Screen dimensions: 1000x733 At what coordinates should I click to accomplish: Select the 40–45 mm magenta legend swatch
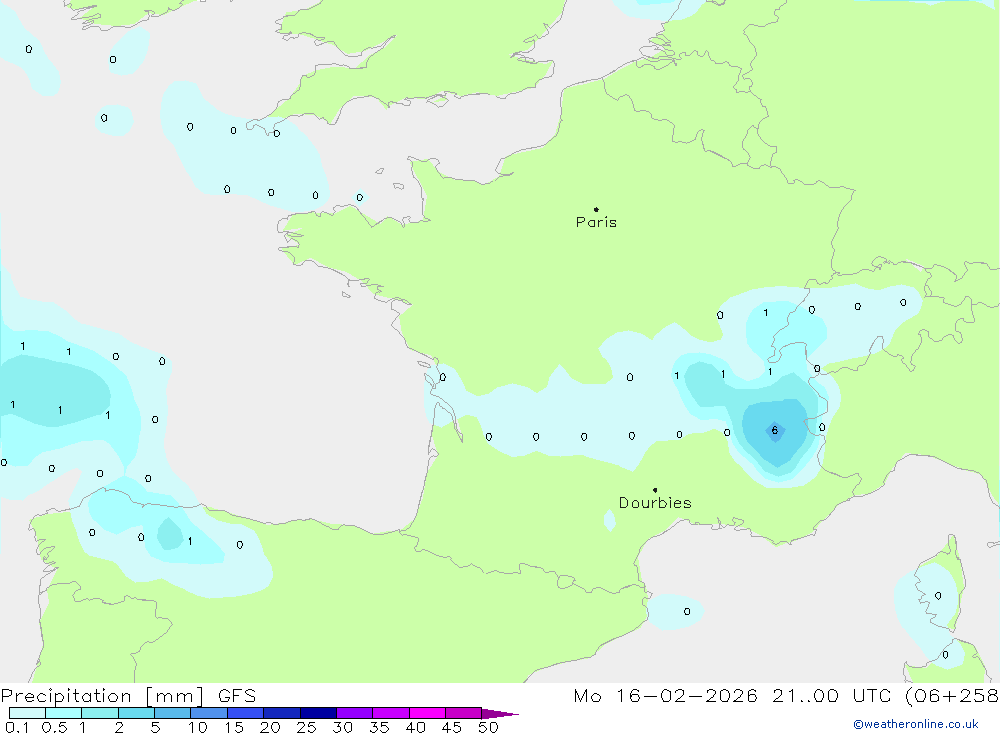click(427, 713)
